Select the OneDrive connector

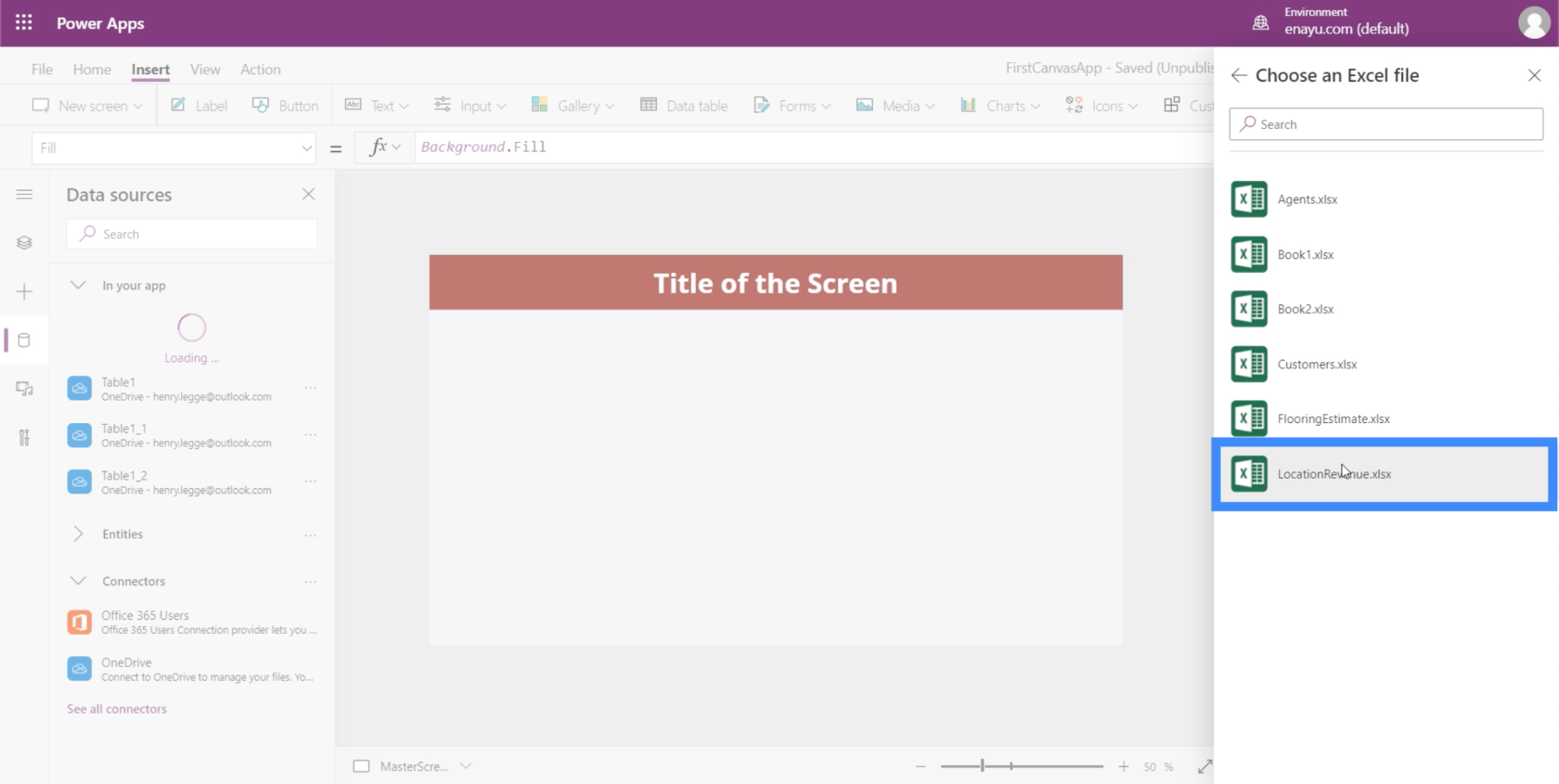coord(192,669)
